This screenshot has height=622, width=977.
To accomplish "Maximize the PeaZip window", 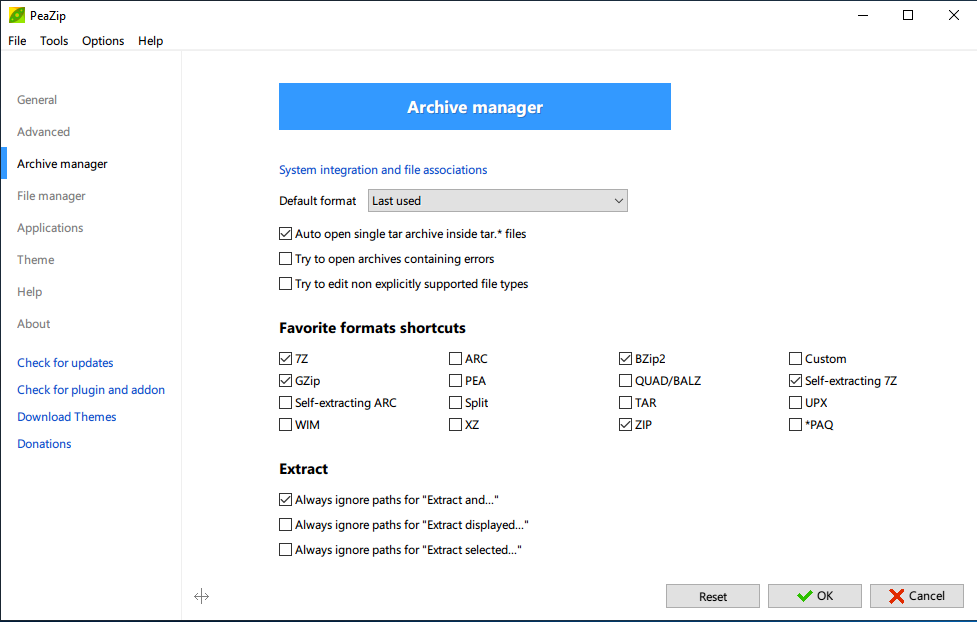I will [x=908, y=15].
